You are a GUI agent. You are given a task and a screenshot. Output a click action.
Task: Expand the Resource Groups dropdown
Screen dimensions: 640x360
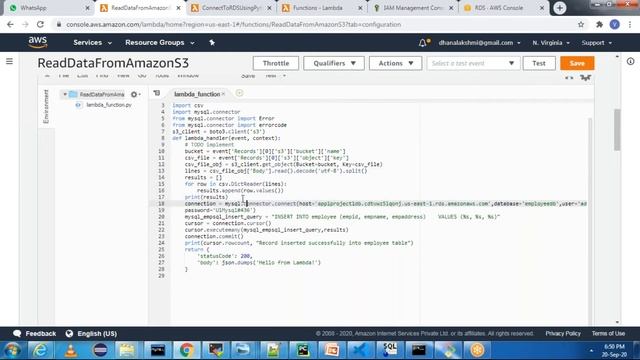click(x=160, y=42)
